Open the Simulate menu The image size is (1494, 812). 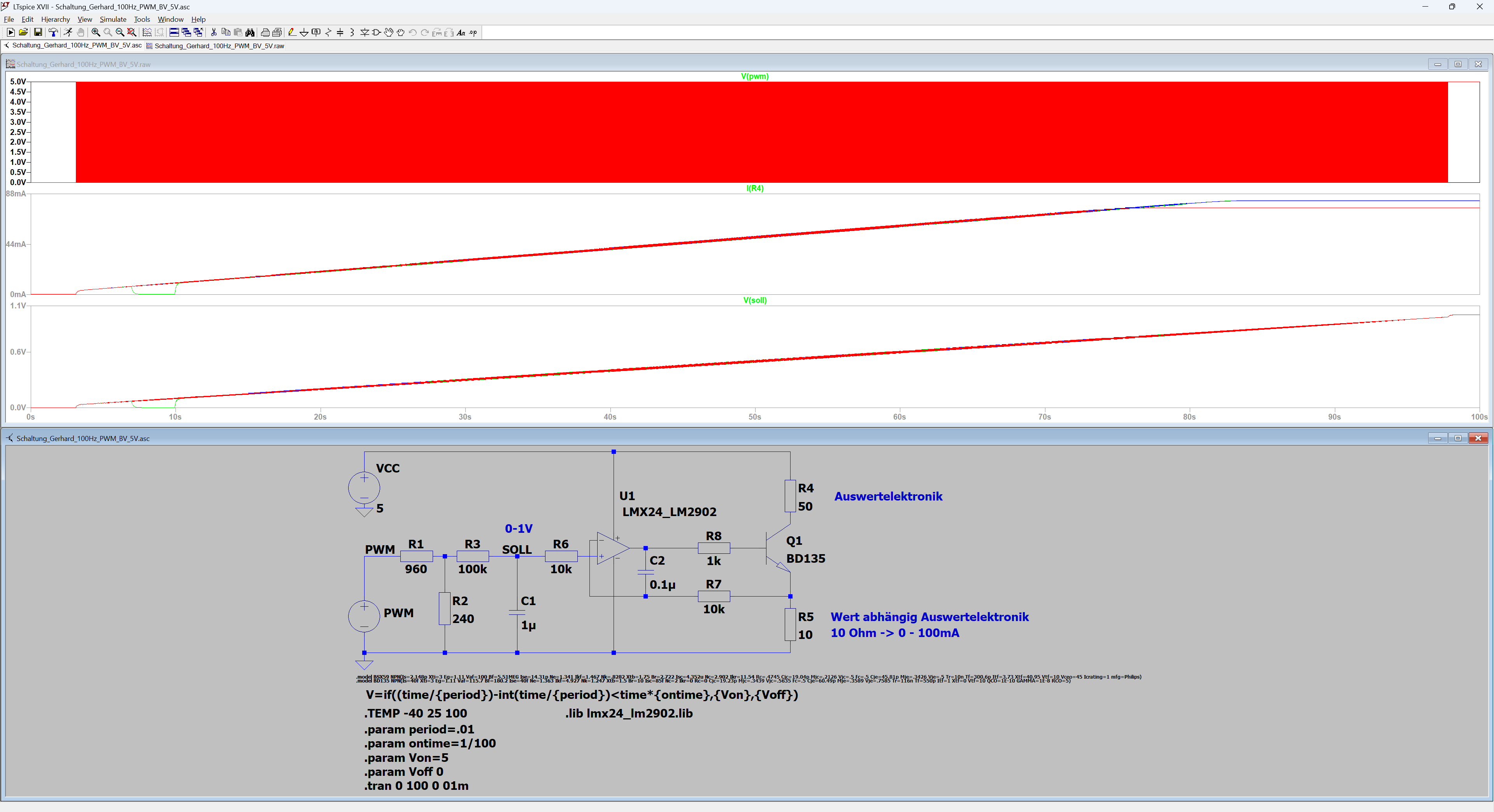pos(112,19)
